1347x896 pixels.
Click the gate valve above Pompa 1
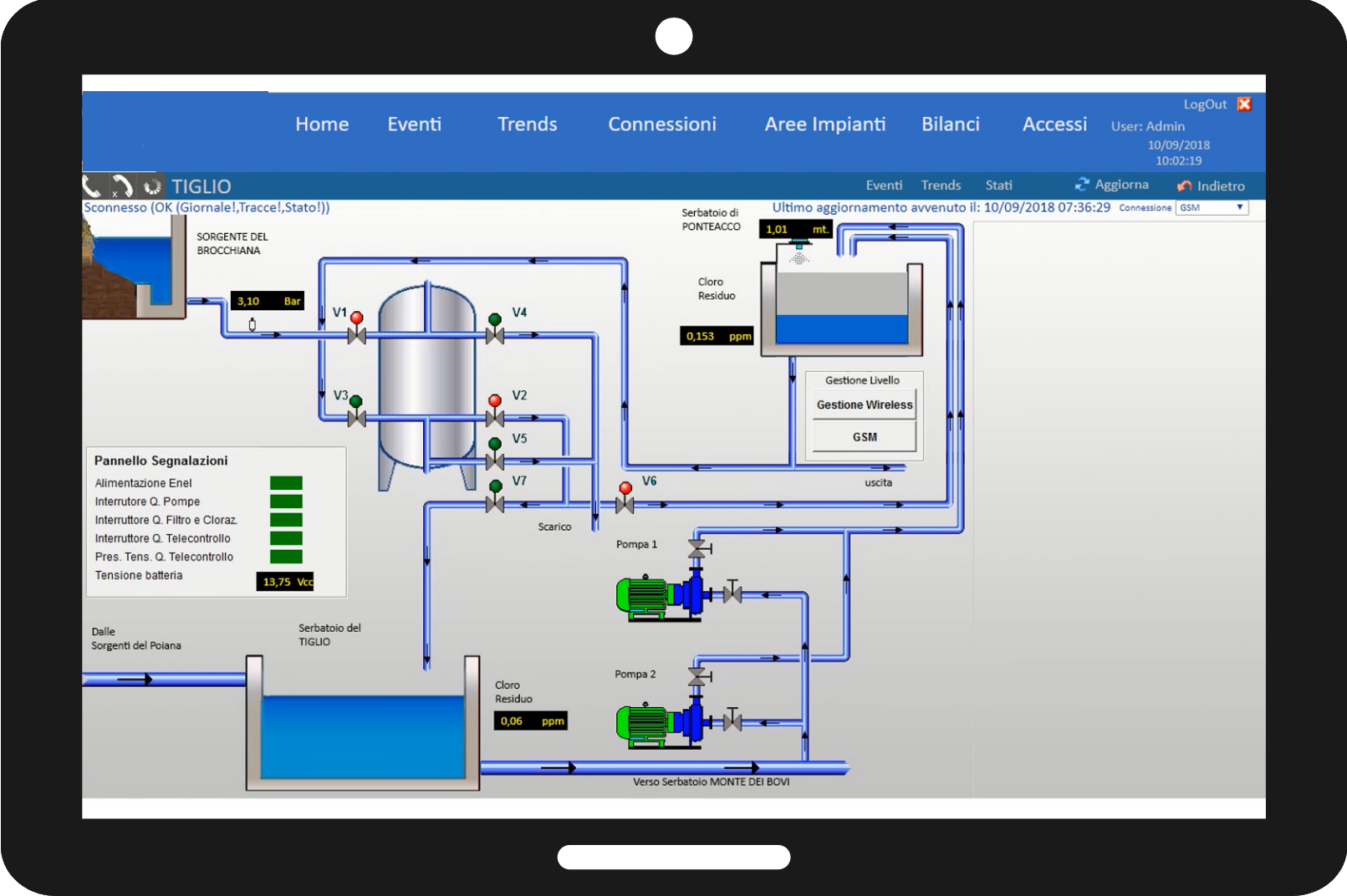point(698,549)
